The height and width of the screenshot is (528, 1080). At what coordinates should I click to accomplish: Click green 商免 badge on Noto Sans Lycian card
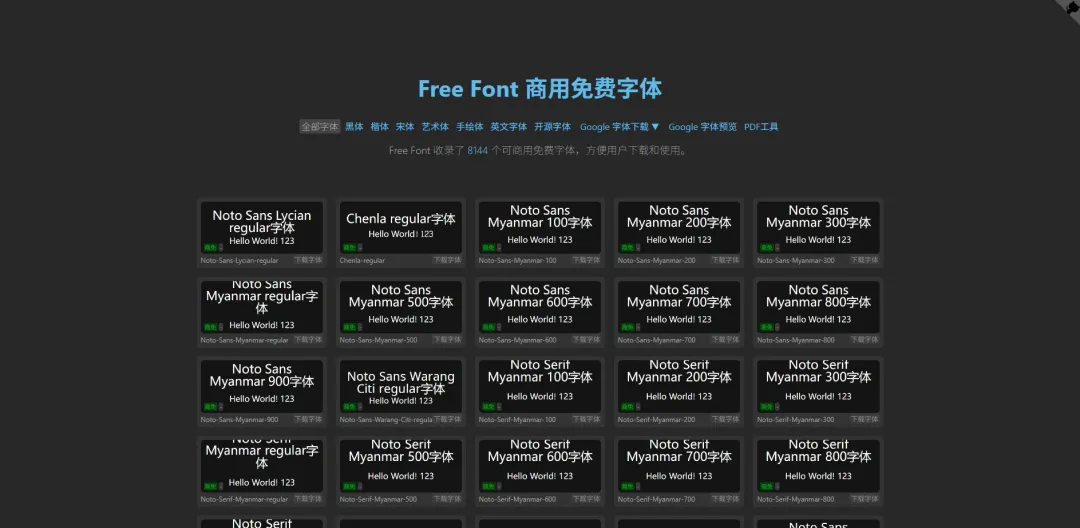[209, 248]
